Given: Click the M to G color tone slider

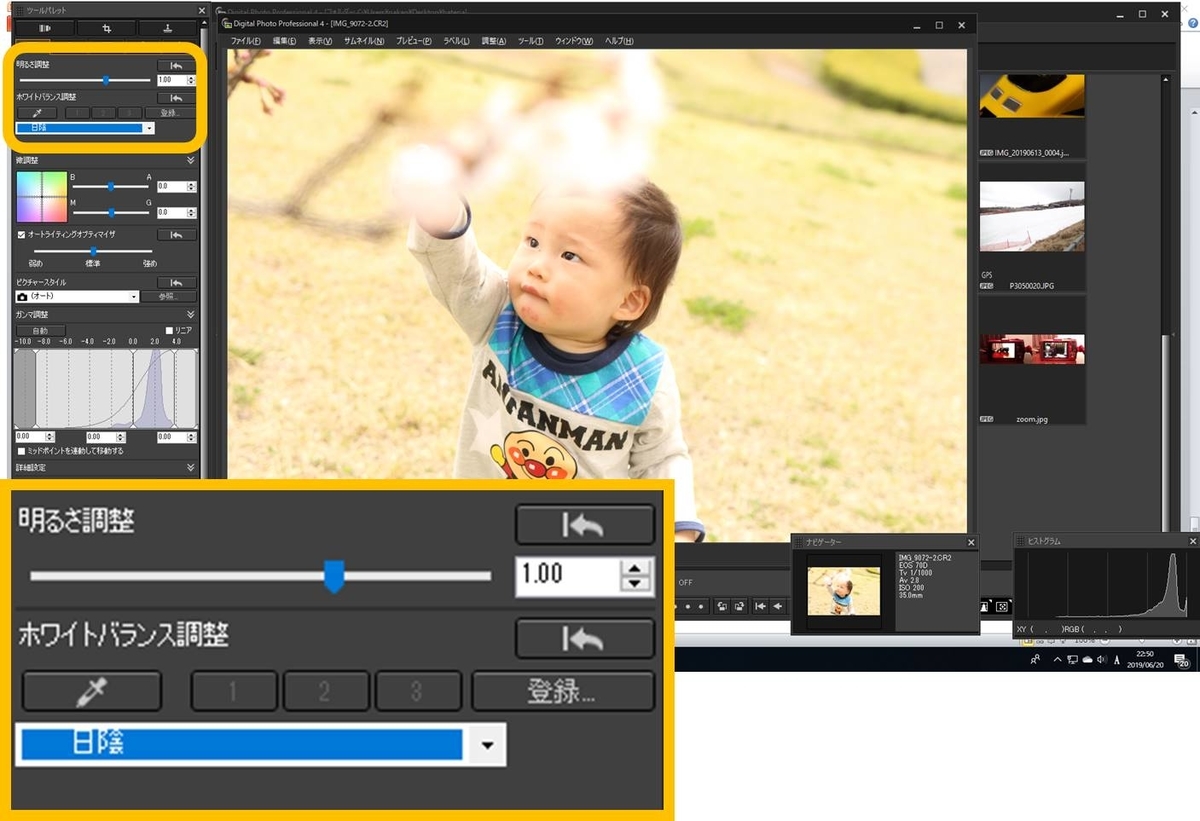Looking at the screenshot, I should pos(111,212).
